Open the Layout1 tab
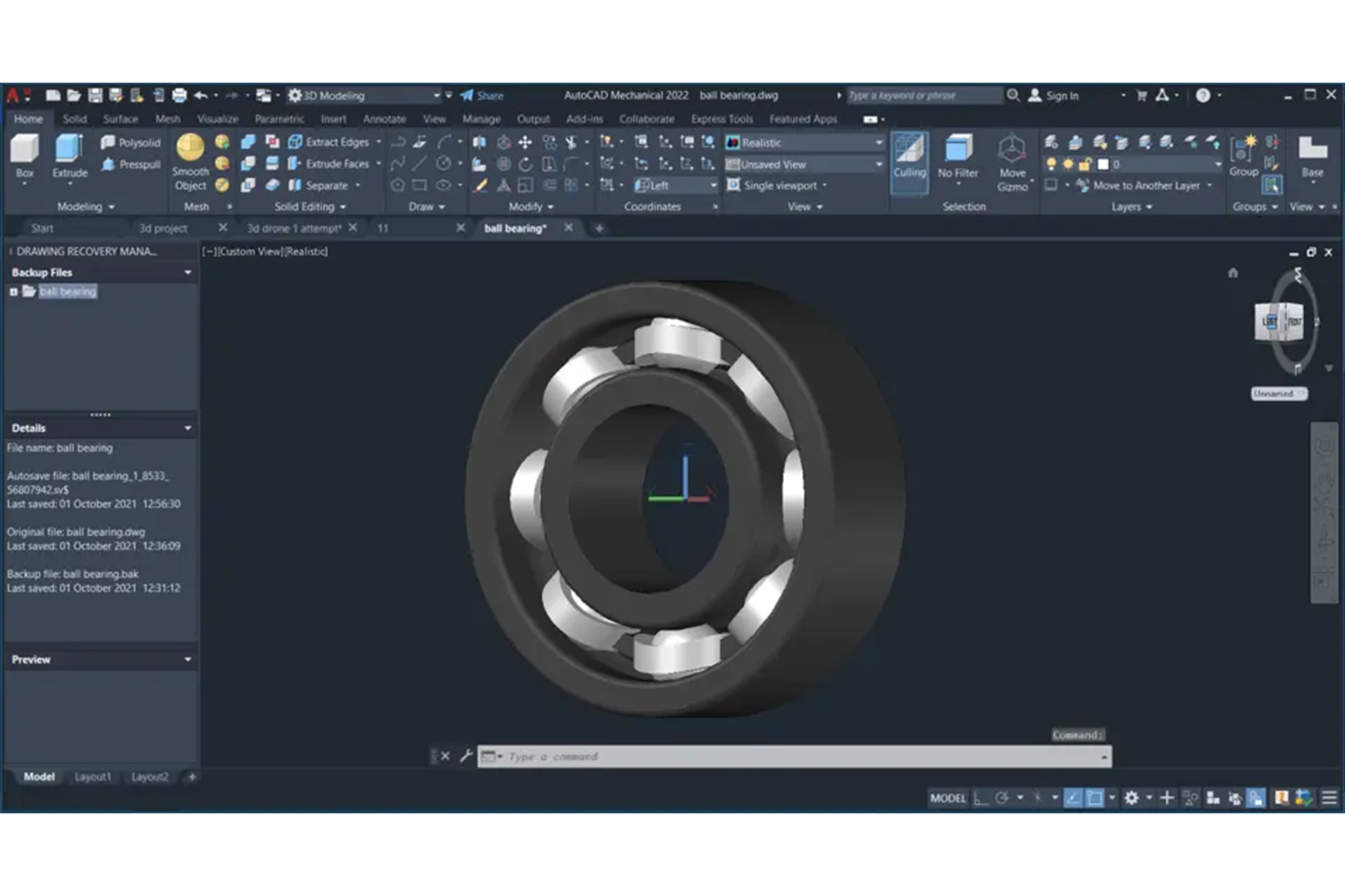 (x=93, y=776)
